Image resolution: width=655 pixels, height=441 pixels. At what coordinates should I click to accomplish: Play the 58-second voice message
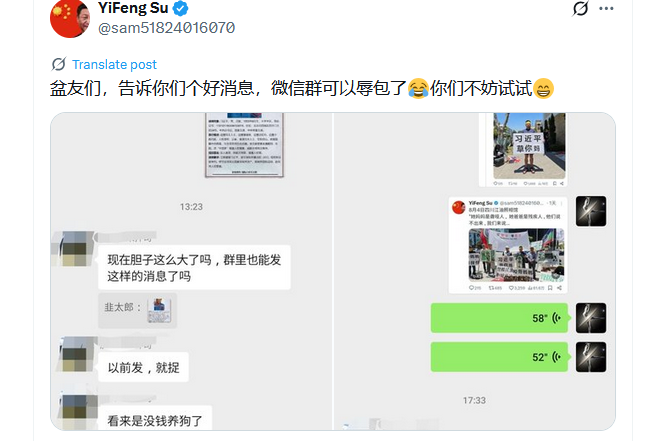click(499, 318)
